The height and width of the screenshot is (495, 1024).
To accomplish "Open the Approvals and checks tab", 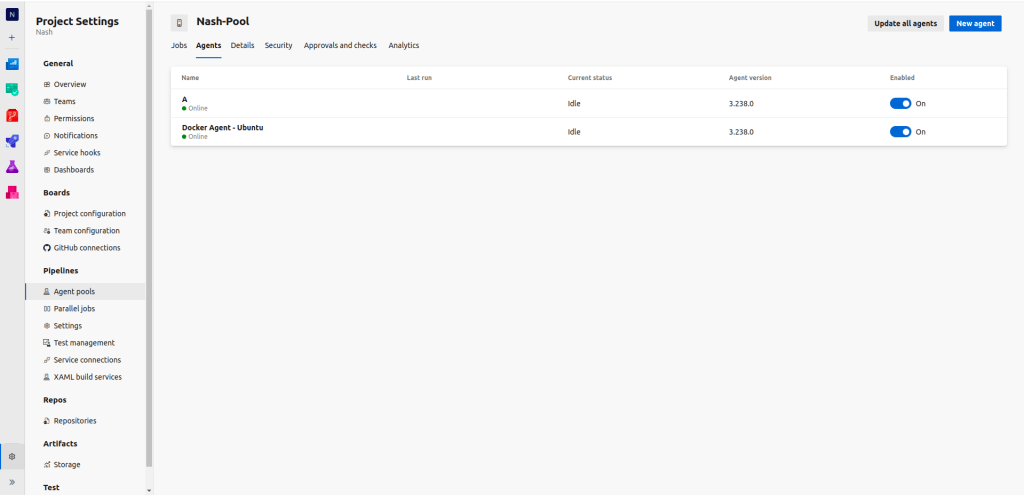I will [x=340, y=46].
